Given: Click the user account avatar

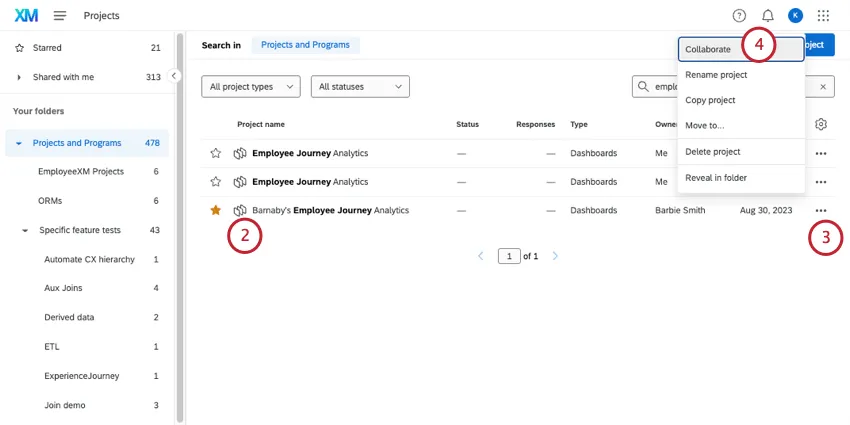Looking at the screenshot, I should (x=795, y=16).
